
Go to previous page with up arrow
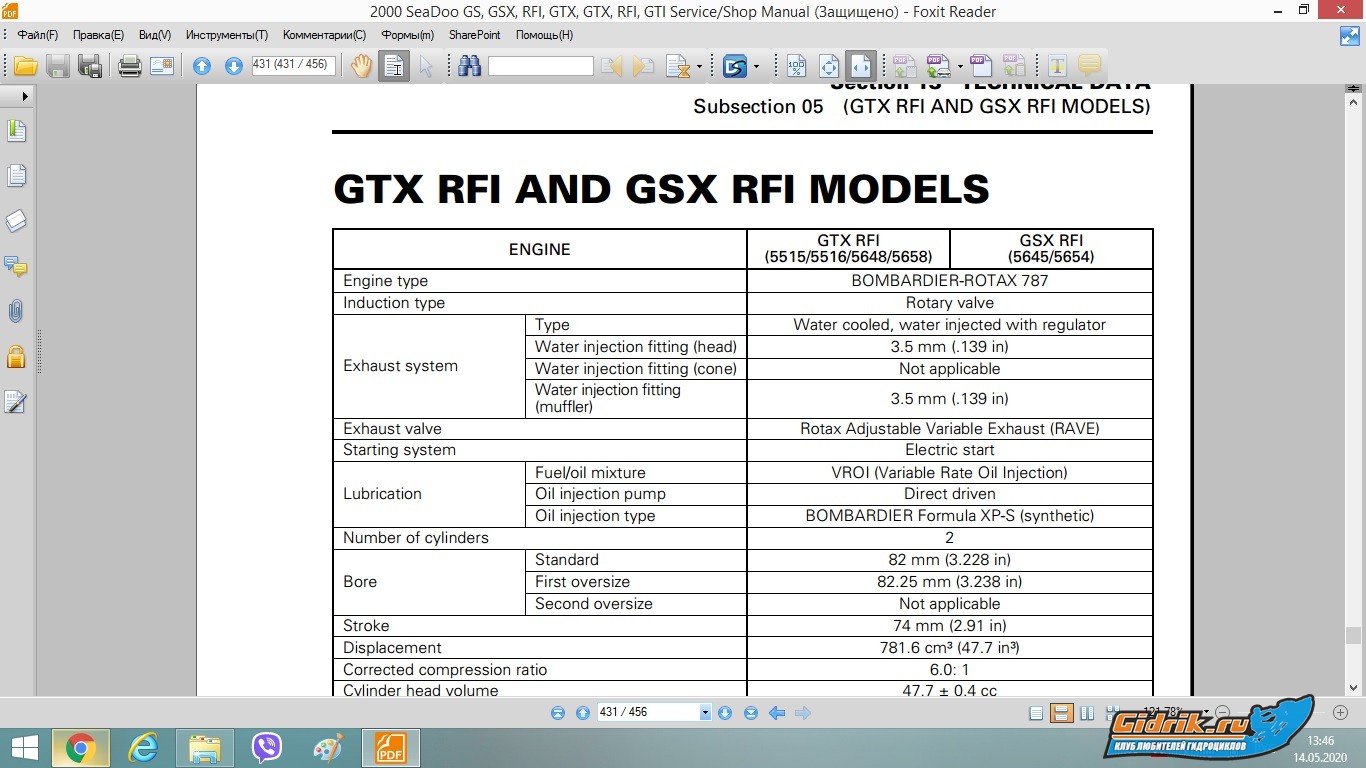202,67
